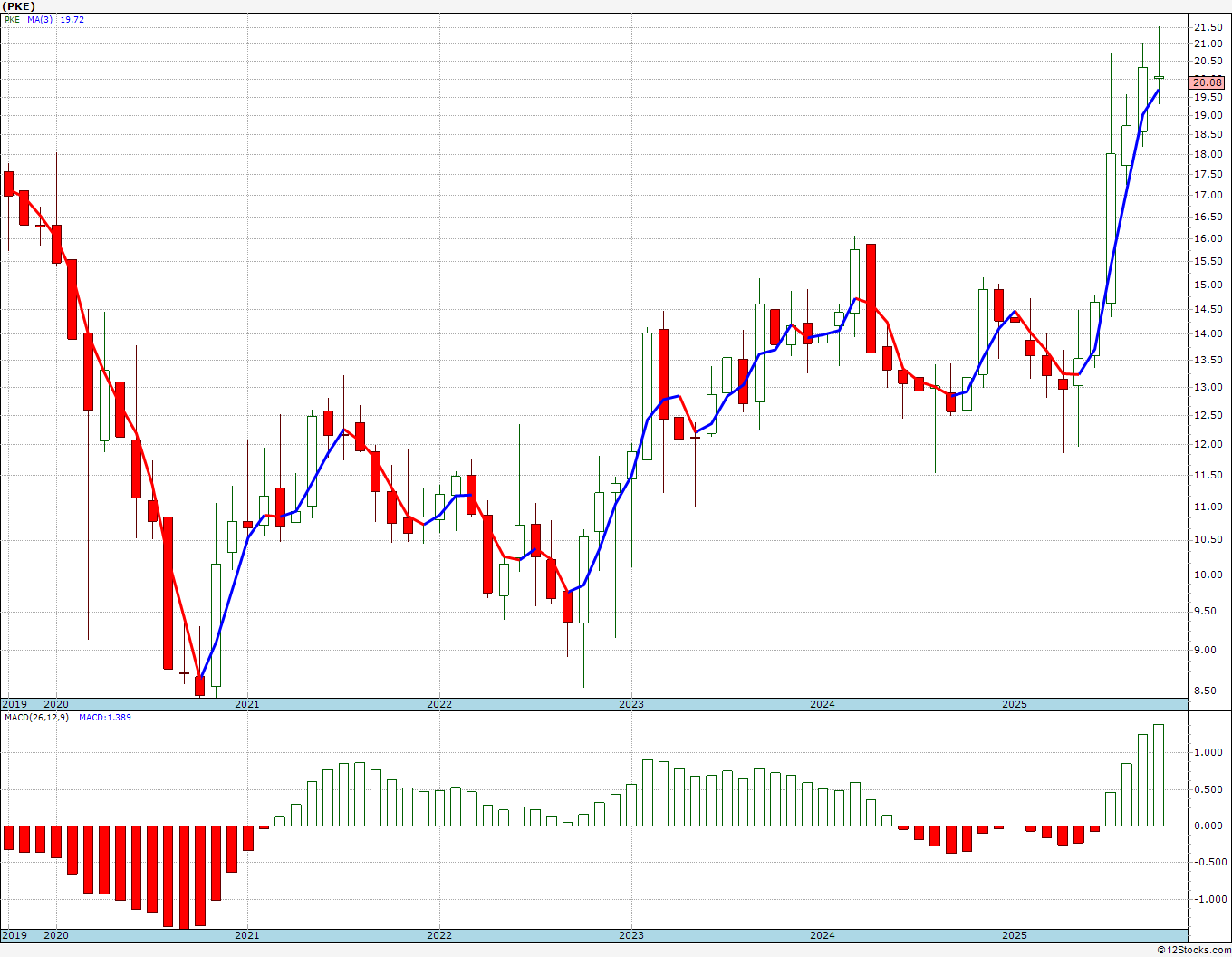The image size is (1232, 957).
Task: Select the 19.72 moving average value
Action: (x=72, y=19)
